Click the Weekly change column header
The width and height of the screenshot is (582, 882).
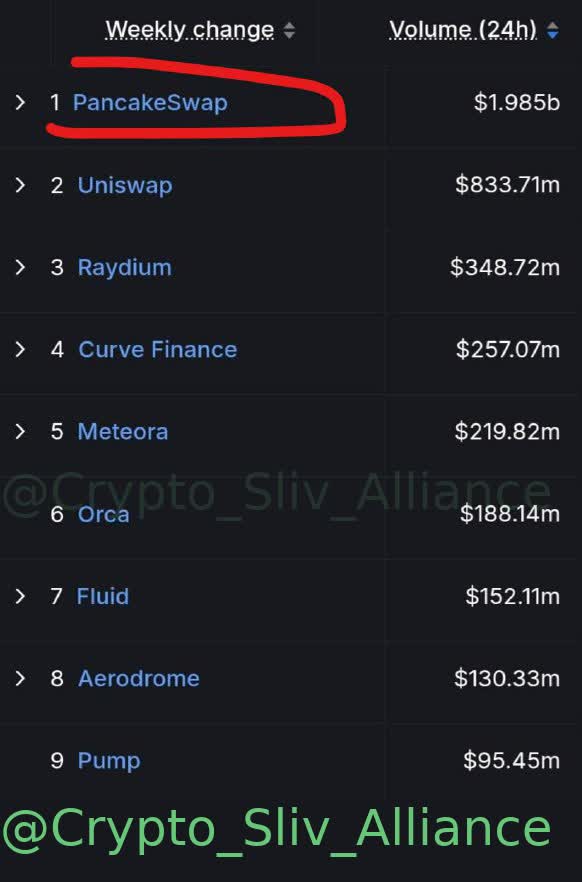pos(190,30)
